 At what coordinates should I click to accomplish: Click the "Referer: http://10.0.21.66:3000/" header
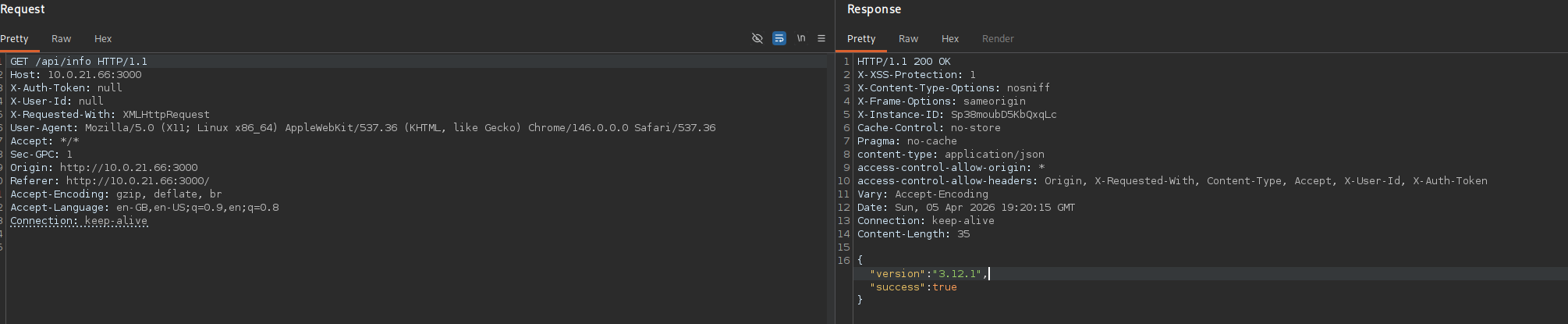pos(110,180)
